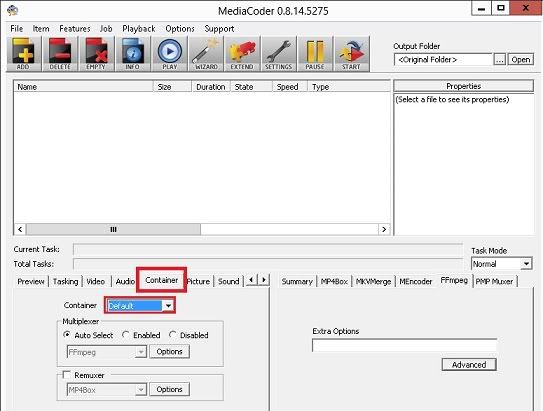Click the Properties panel header button

point(464,86)
